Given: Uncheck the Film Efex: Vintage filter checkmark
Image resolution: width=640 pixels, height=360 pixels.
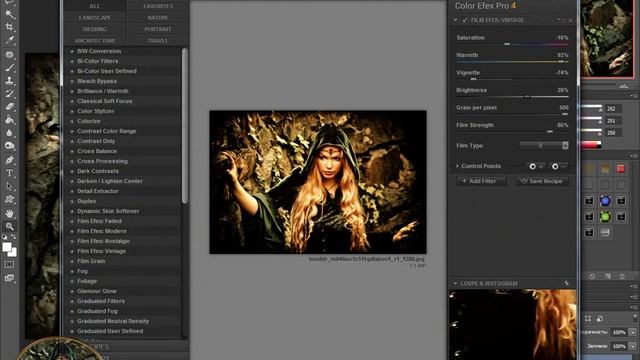Looking at the screenshot, I should [464, 20].
